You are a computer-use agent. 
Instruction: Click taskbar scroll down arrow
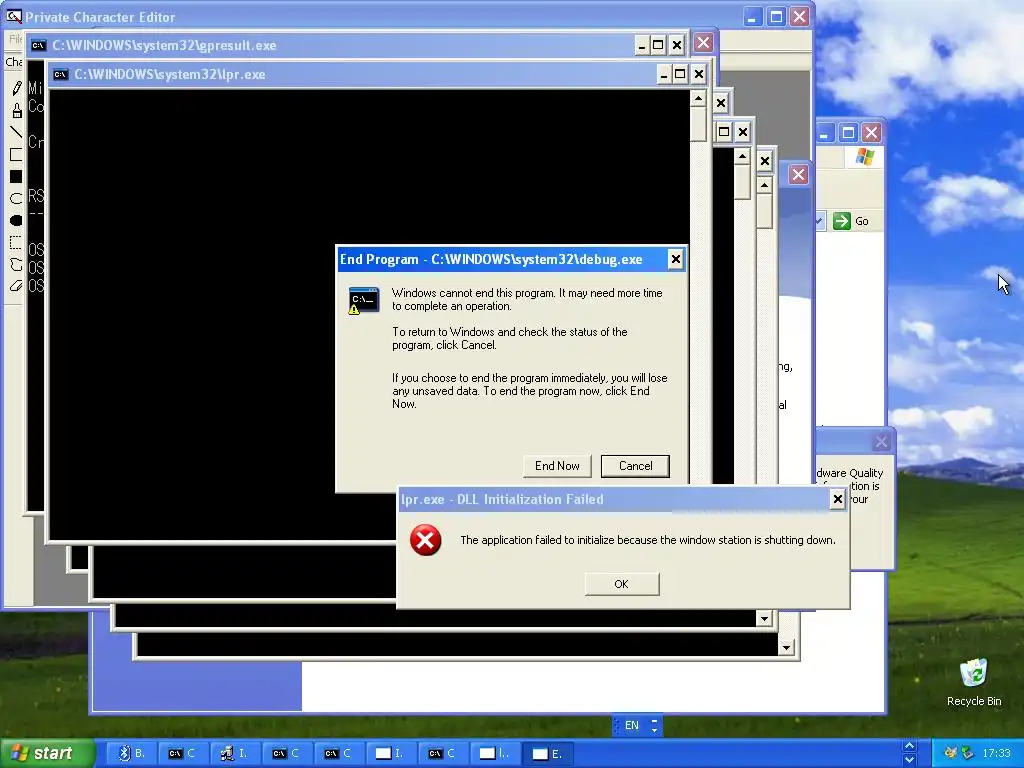pyautogui.click(x=908, y=760)
